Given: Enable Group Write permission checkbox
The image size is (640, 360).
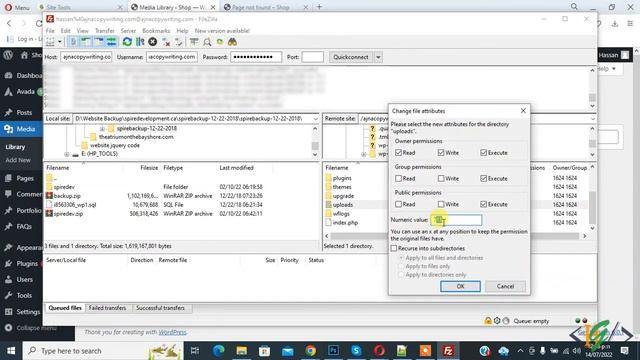Looking at the screenshot, I should (x=441, y=178).
